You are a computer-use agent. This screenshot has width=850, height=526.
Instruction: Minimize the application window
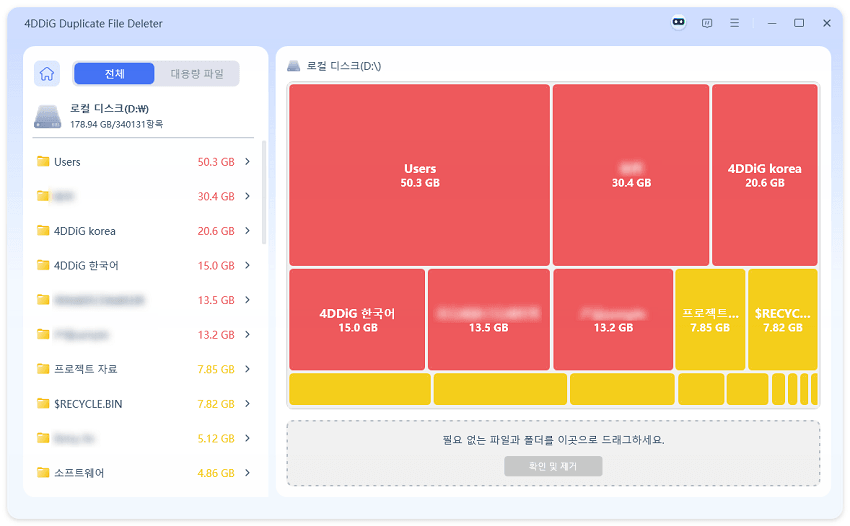[x=772, y=23]
